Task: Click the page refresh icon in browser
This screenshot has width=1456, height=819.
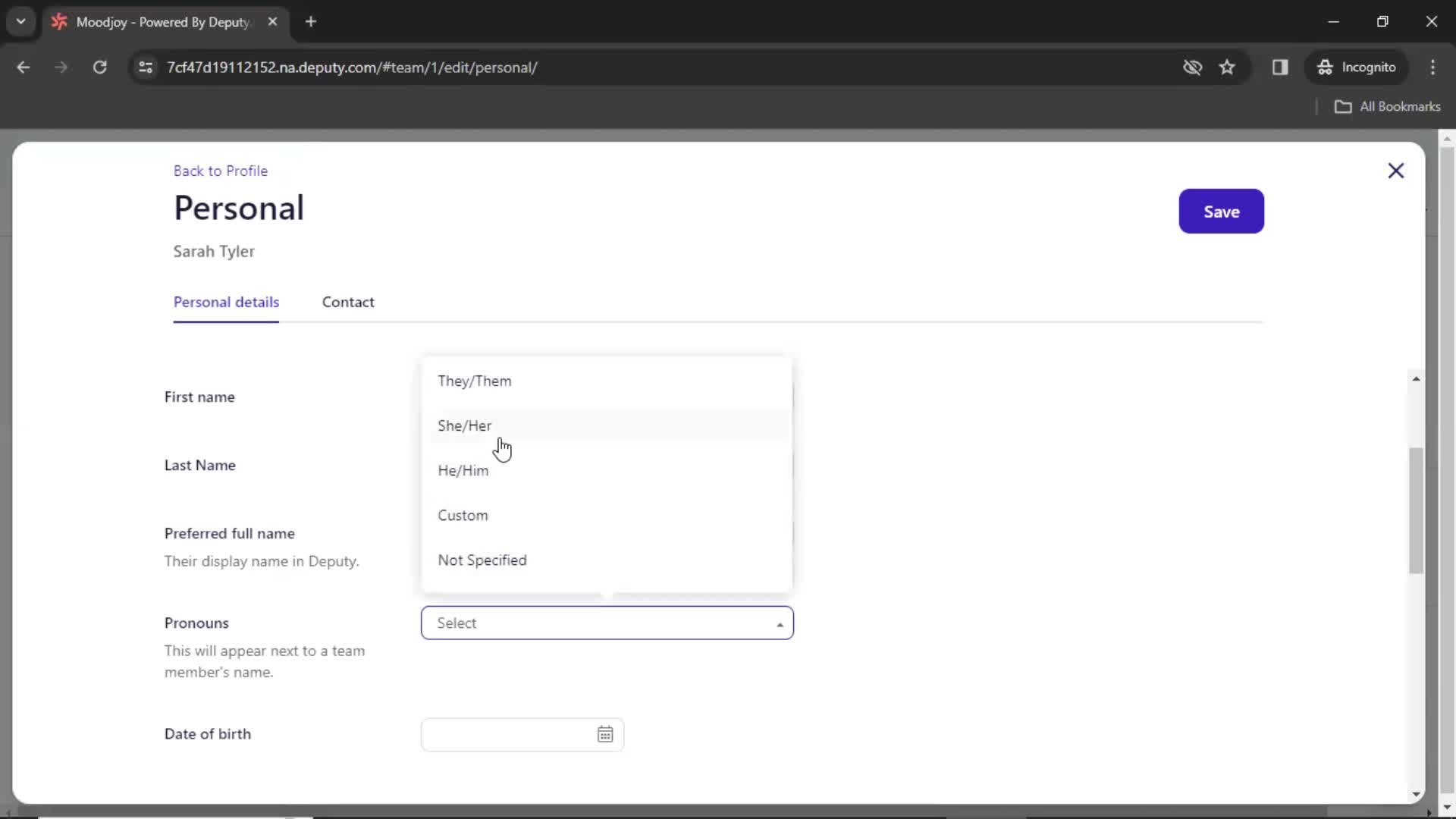Action: 99,67
